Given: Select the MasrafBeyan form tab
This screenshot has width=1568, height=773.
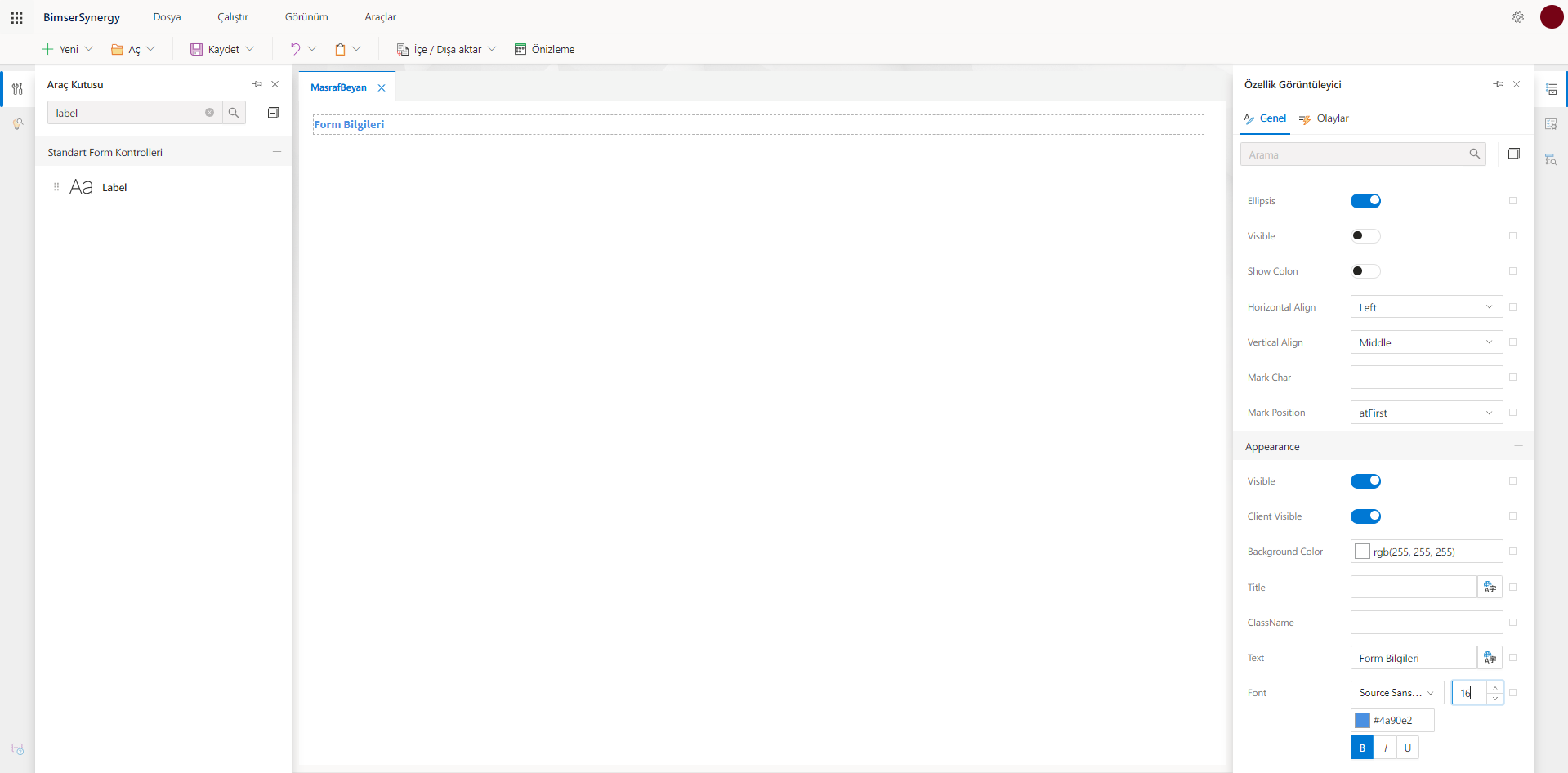Looking at the screenshot, I should [338, 87].
